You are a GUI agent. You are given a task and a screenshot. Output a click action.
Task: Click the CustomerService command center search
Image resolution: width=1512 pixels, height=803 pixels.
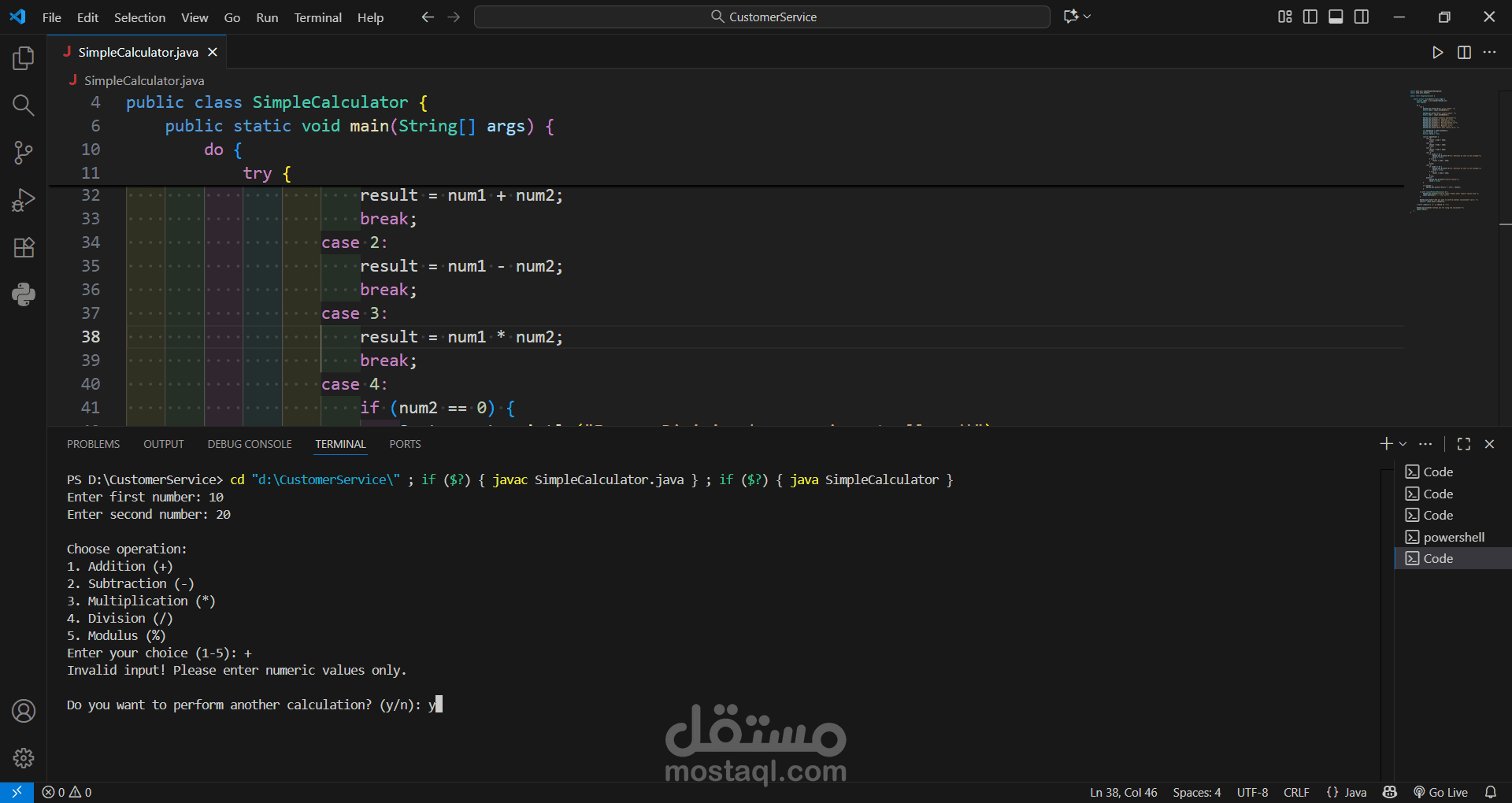pyautogui.click(x=762, y=17)
